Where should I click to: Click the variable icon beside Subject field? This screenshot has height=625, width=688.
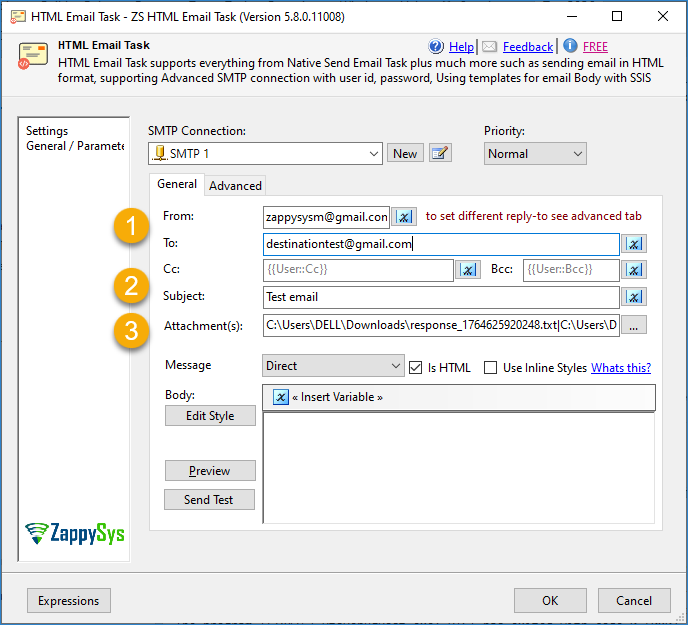point(634,297)
